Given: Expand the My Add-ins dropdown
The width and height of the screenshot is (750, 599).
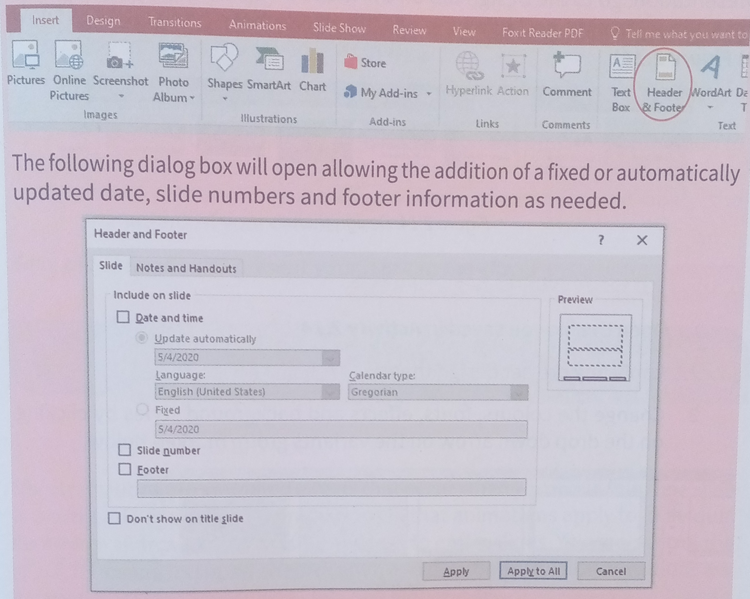Looking at the screenshot, I should point(429,93).
